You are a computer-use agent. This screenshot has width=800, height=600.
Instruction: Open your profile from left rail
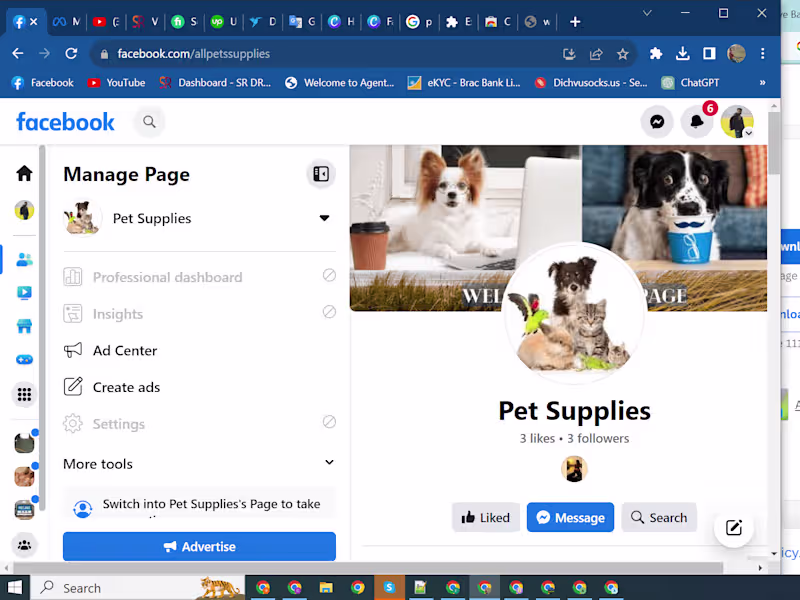(x=24, y=210)
